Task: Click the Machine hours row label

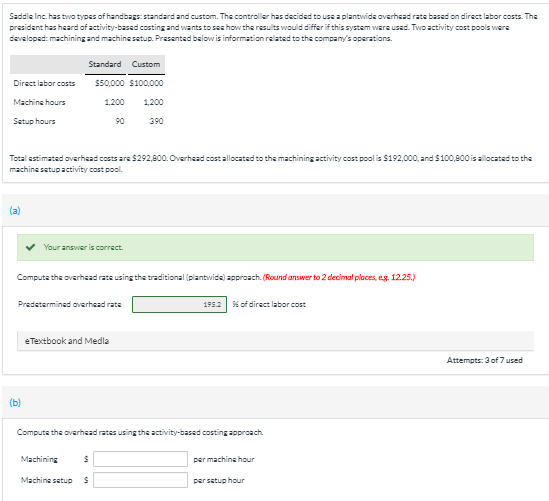Action: (x=39, y=102)
